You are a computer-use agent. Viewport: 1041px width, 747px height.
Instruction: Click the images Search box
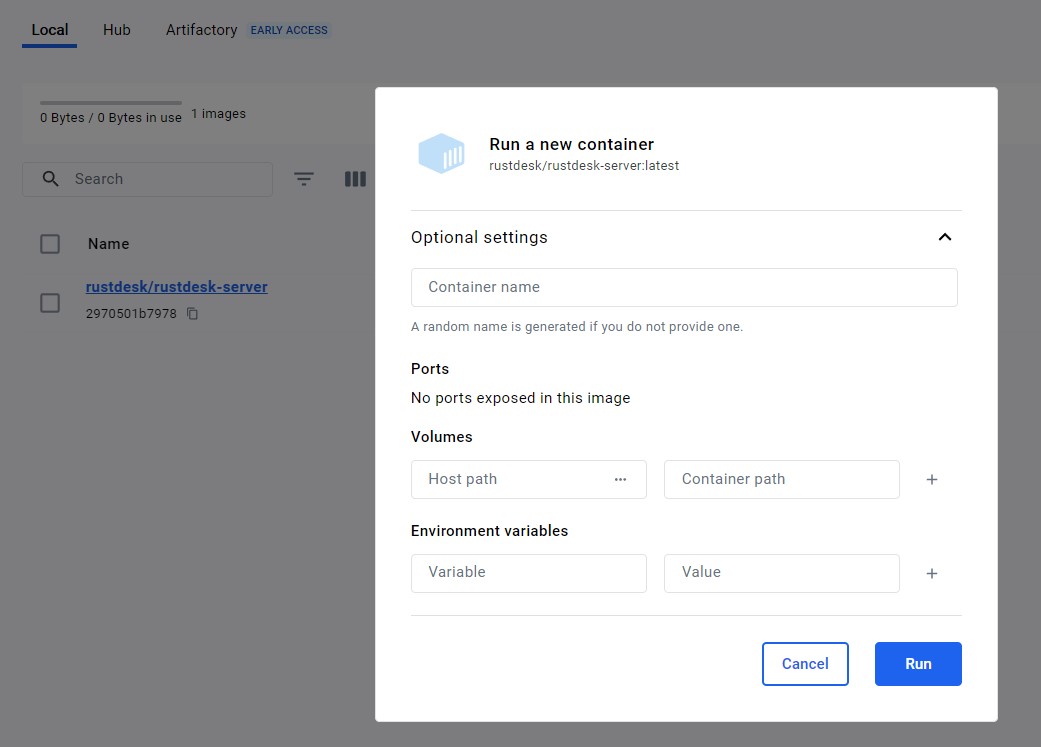pos(147,179)
